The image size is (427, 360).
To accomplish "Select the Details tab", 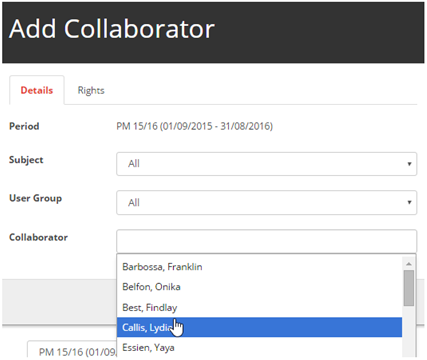I will coord(37,90).
